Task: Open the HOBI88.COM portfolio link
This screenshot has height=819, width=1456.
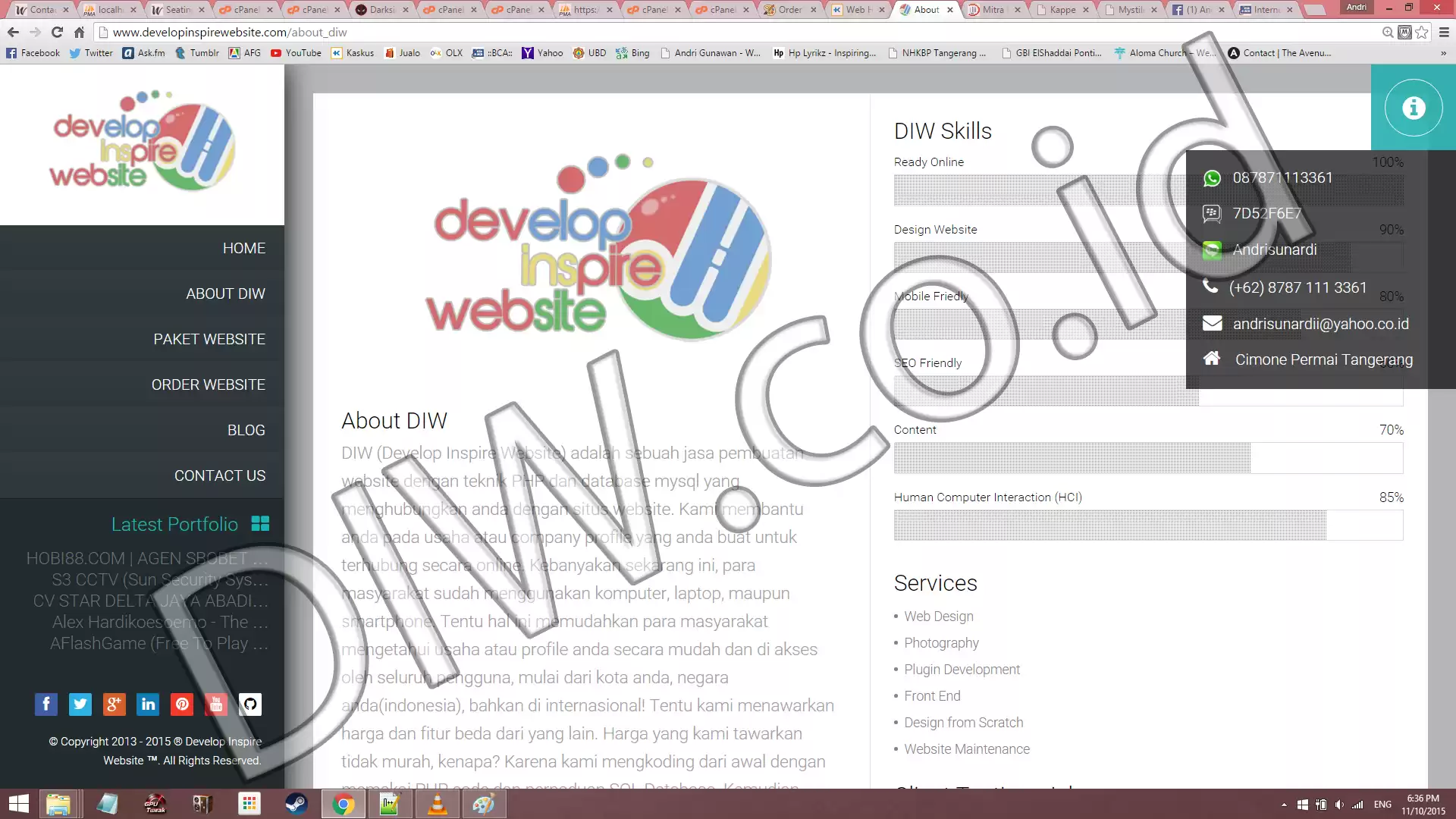Action: (x=147, y=558)
